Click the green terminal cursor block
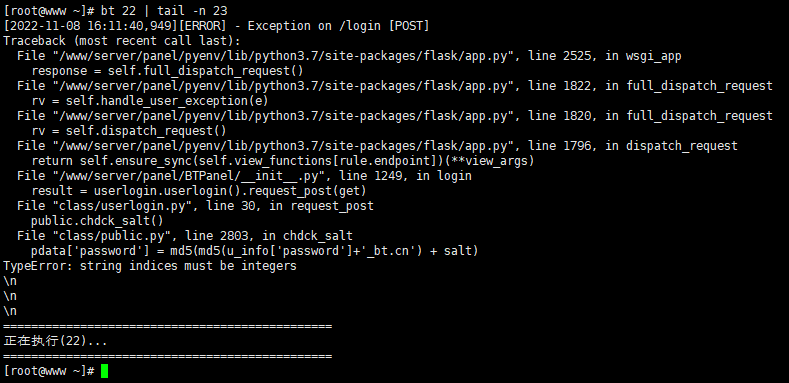Image resolution: width=789 pixels, height=383 pixels. [104, 371]
